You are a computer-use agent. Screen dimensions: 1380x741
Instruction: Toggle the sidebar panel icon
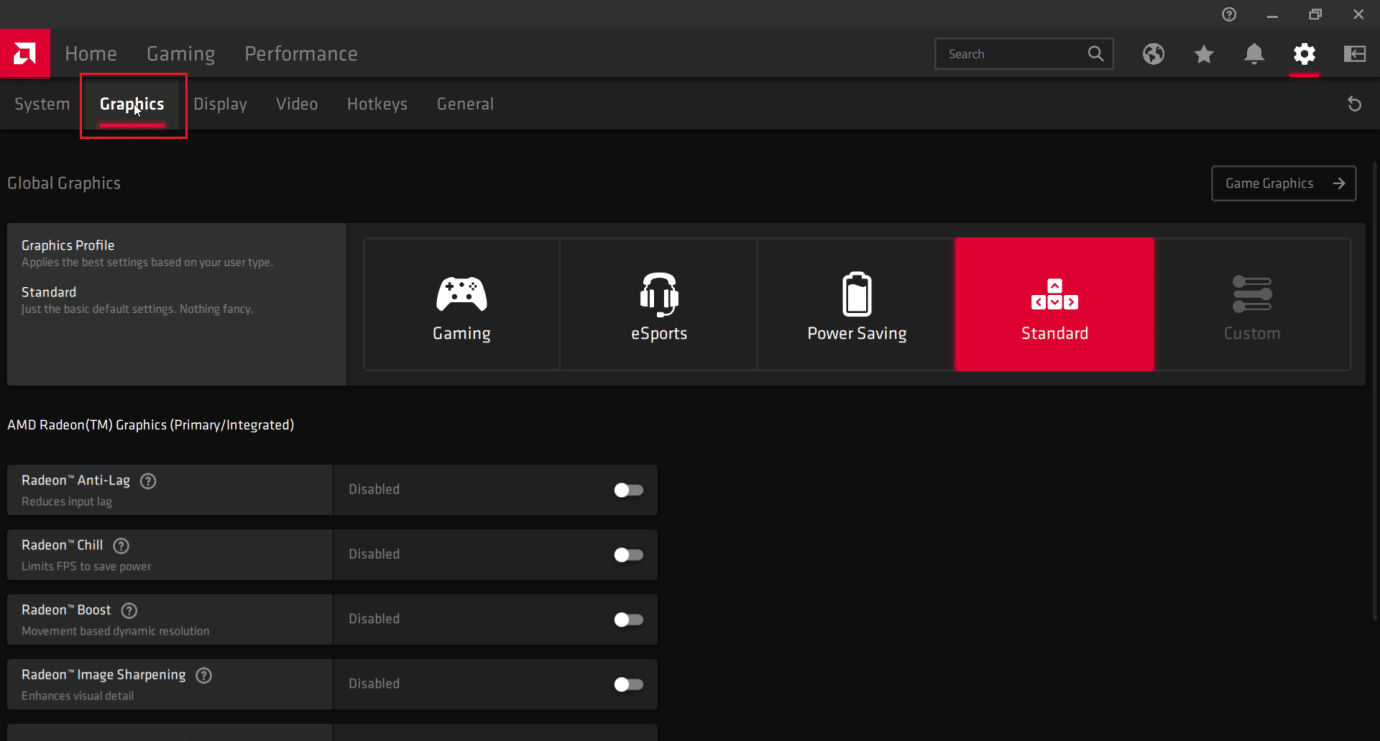point(1355,54)
